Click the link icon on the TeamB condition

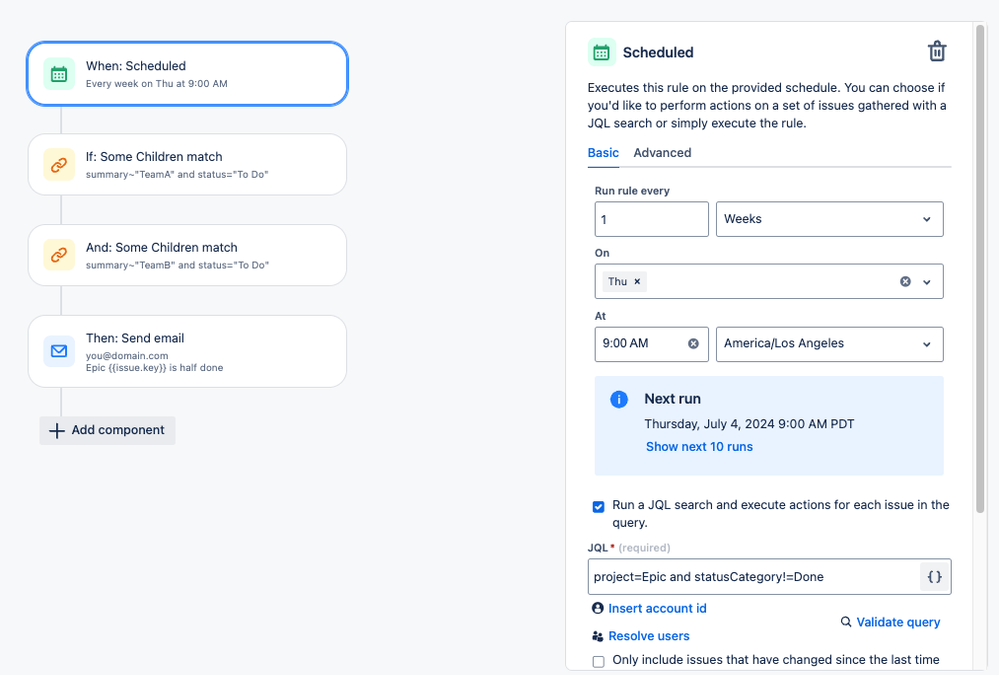59,256
